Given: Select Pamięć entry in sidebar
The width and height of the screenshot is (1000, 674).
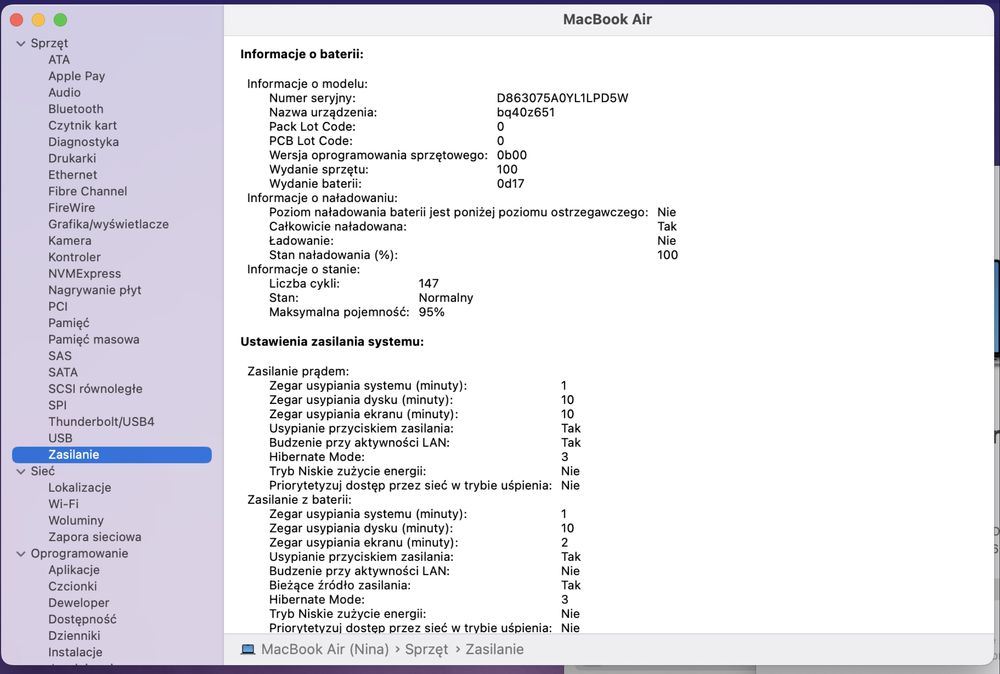Looking at the screenshot, I should coord(69,323).
